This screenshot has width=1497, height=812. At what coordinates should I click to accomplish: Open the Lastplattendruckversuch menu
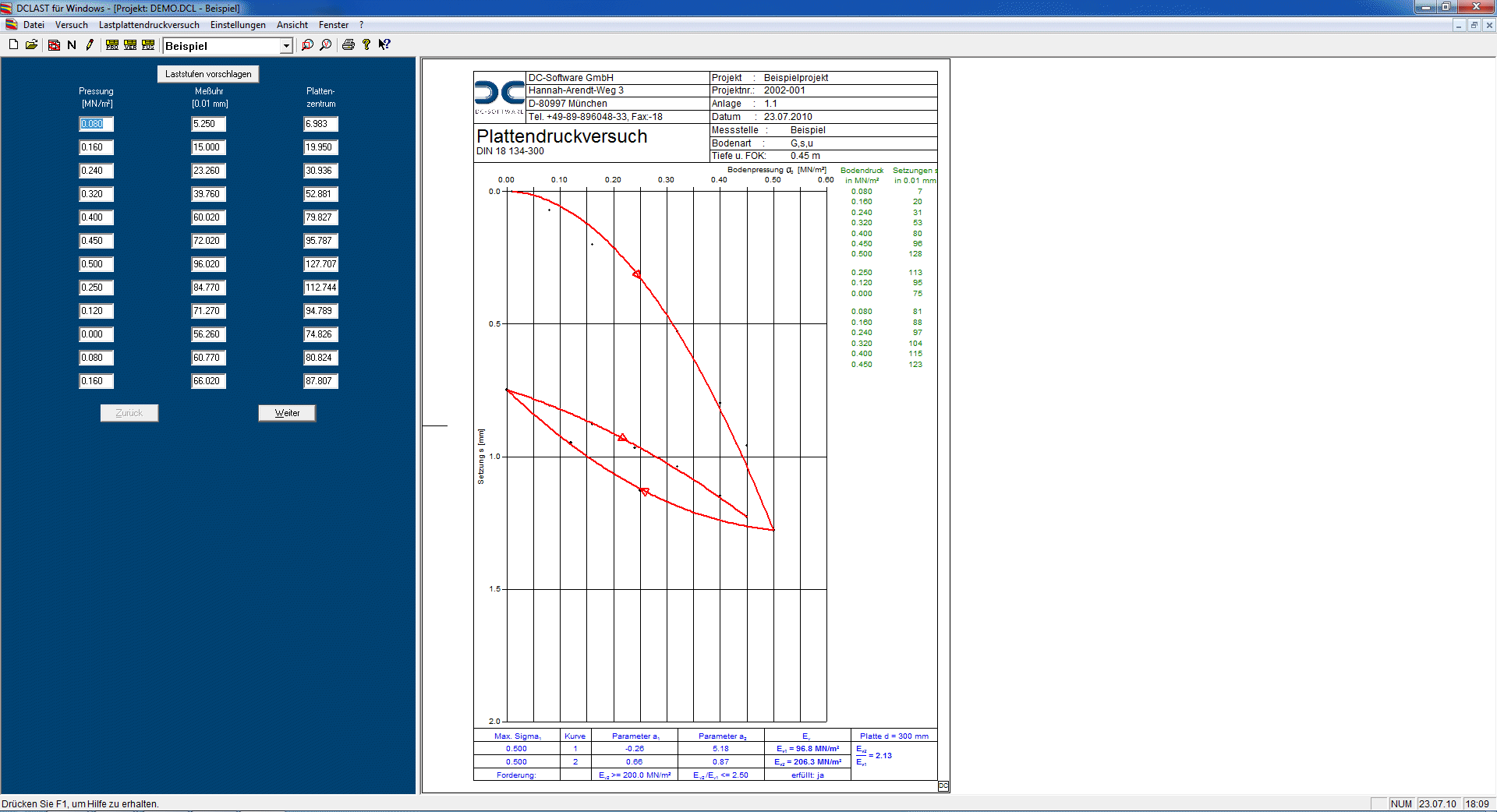click(x=149, y=25)
